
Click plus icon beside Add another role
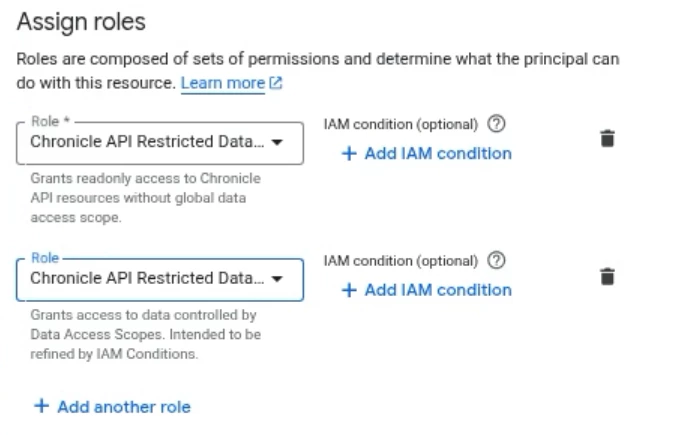pos(41,406)
